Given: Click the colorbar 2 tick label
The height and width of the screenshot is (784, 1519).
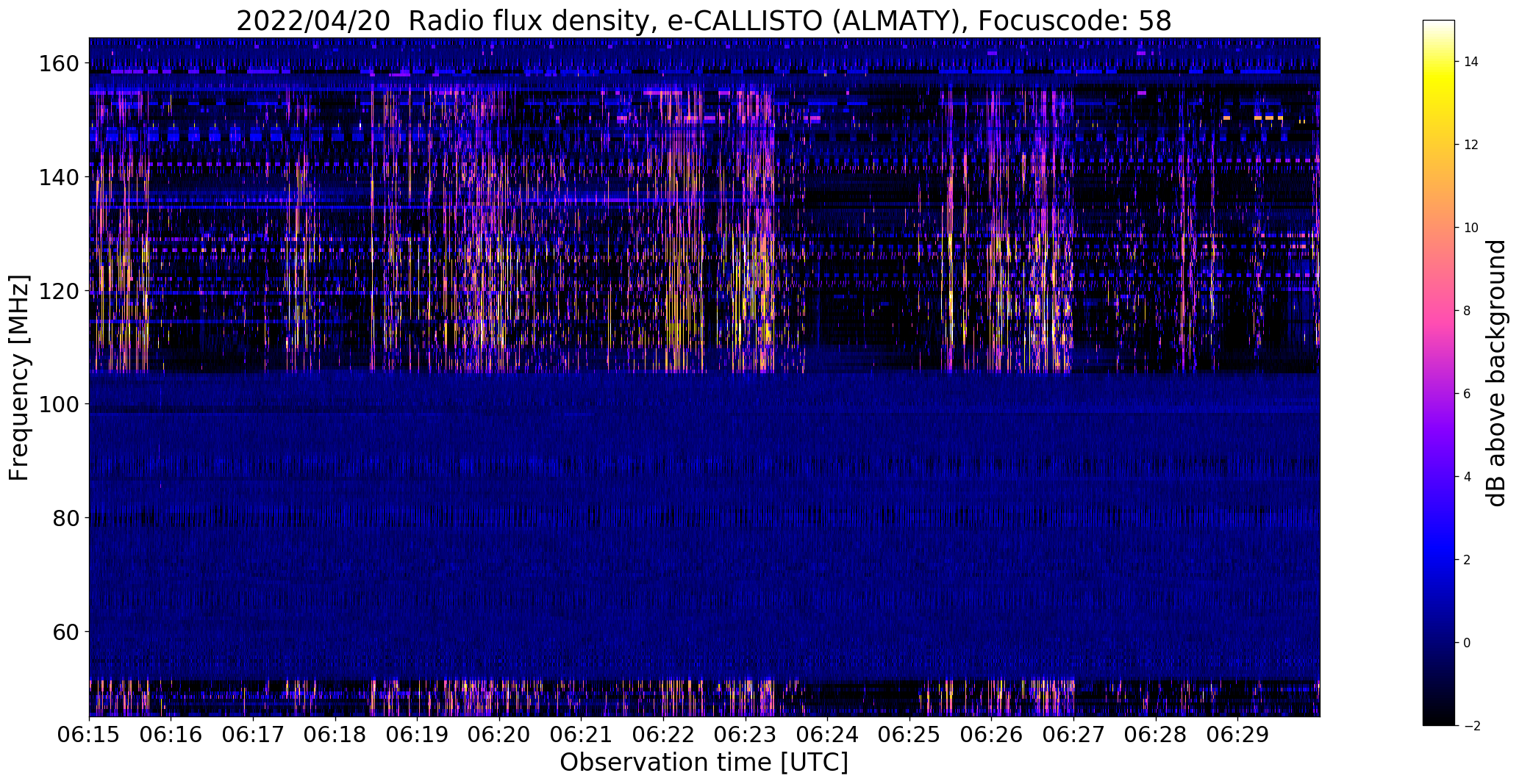Looking at the screenshot, I should click(1468, 560).
